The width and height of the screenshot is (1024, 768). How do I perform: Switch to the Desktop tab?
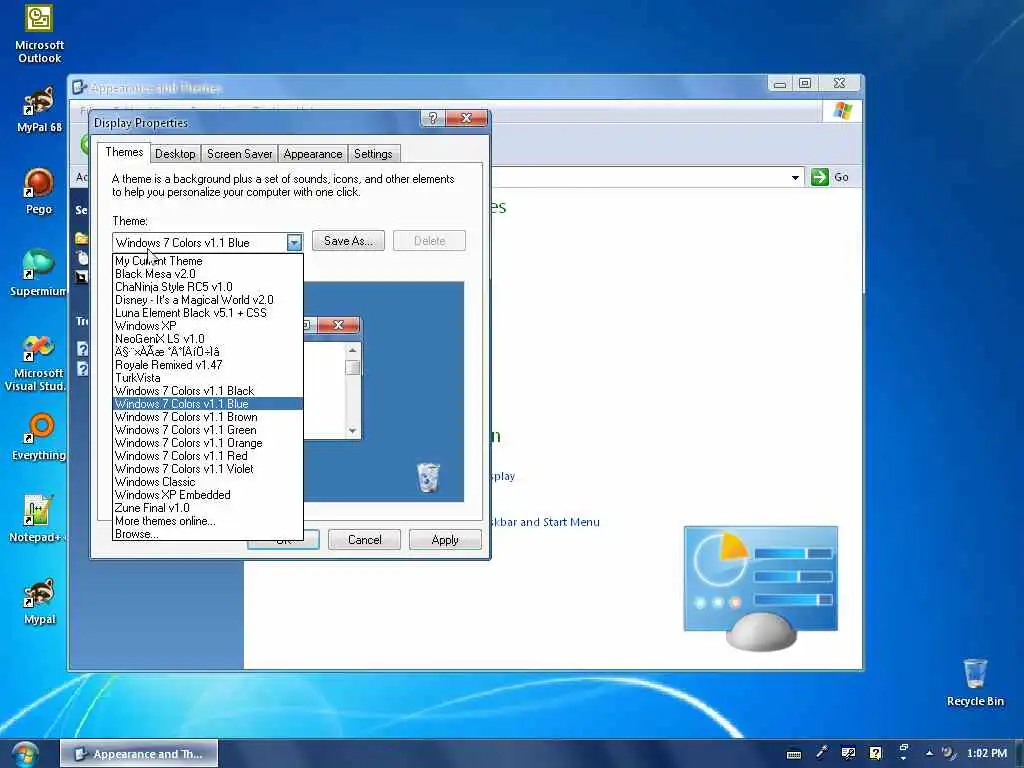click(175, 154)
